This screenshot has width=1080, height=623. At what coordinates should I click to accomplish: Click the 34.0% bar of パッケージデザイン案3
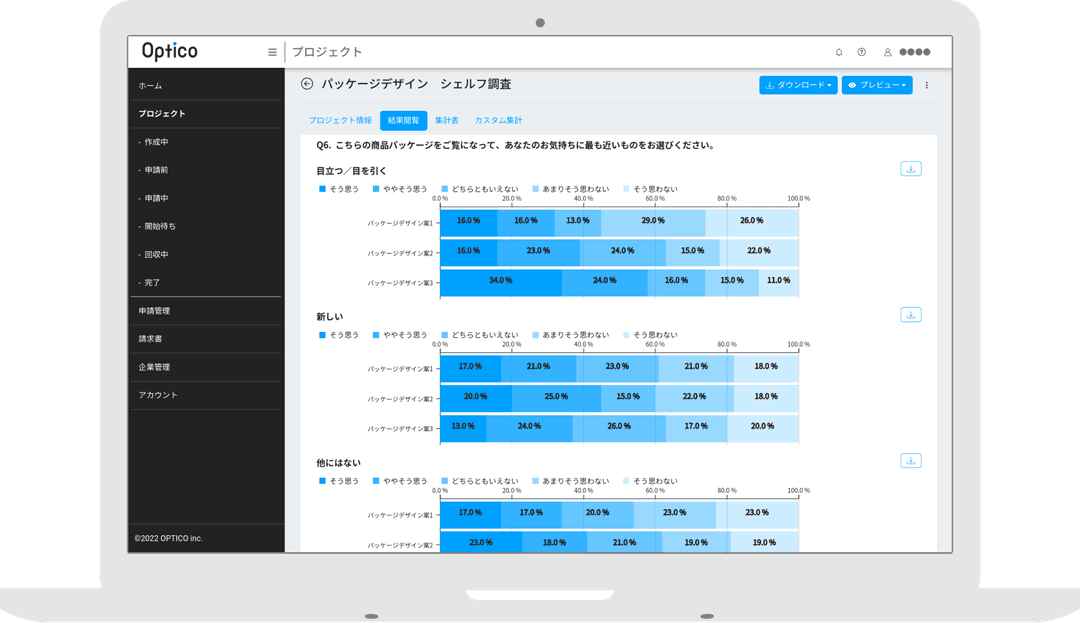coord(500,281)
